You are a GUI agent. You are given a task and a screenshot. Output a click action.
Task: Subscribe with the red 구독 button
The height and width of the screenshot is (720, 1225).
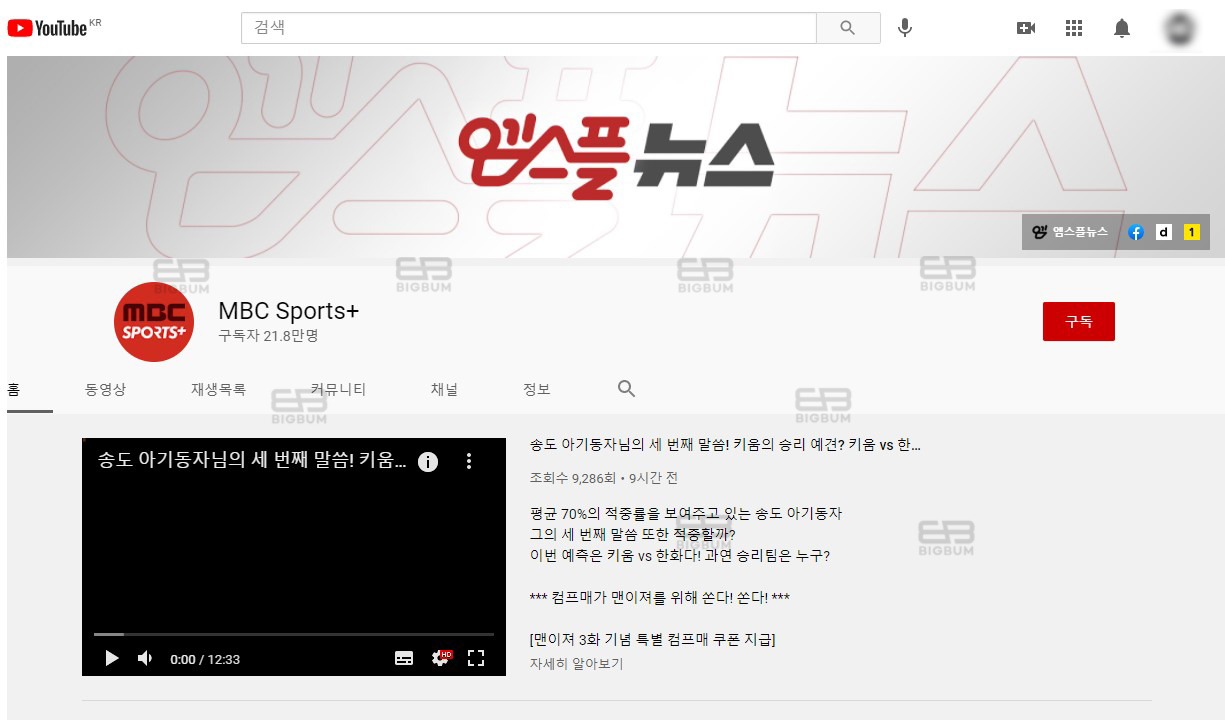[x=1078, y=322]
